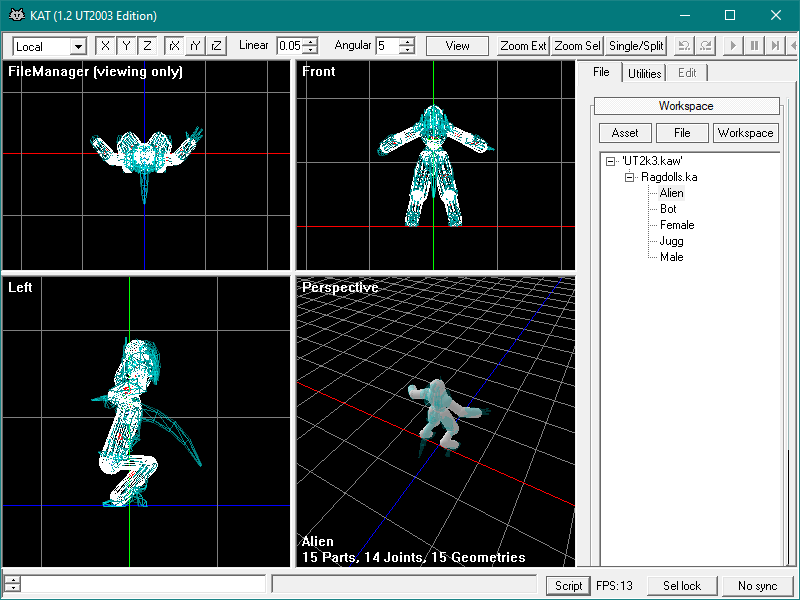Toggle the rY rotation constraint button
Image resolution: width=800 pixels, height=600 pixels.
point(195,46)
